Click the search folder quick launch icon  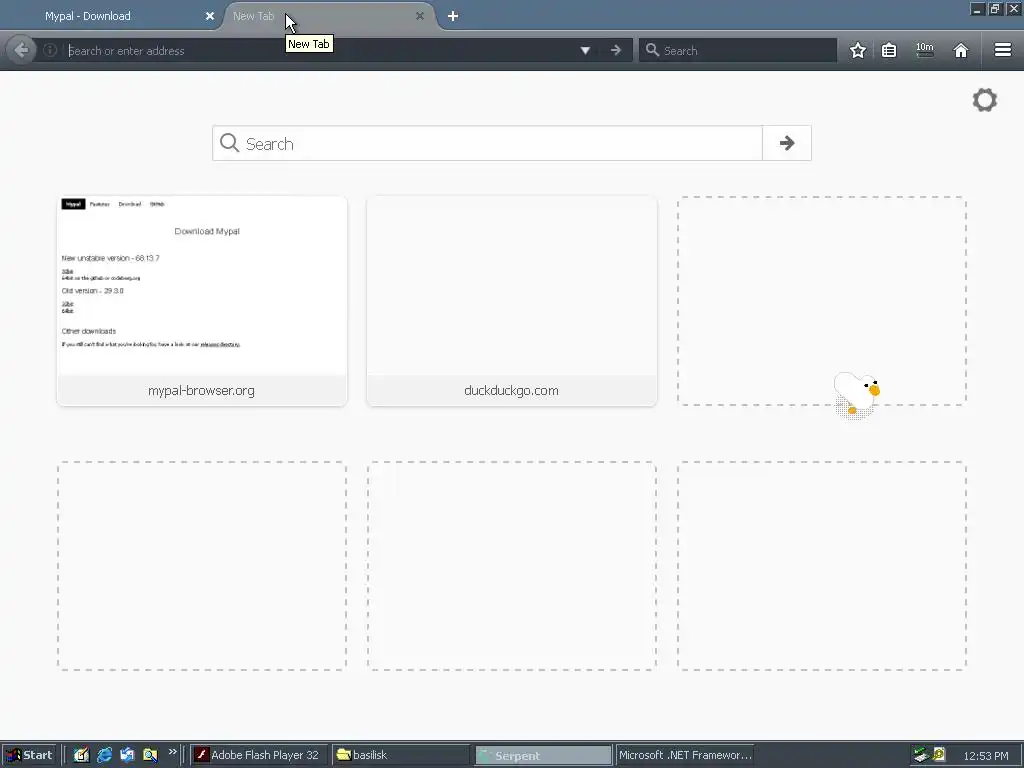tap(150, 755)
